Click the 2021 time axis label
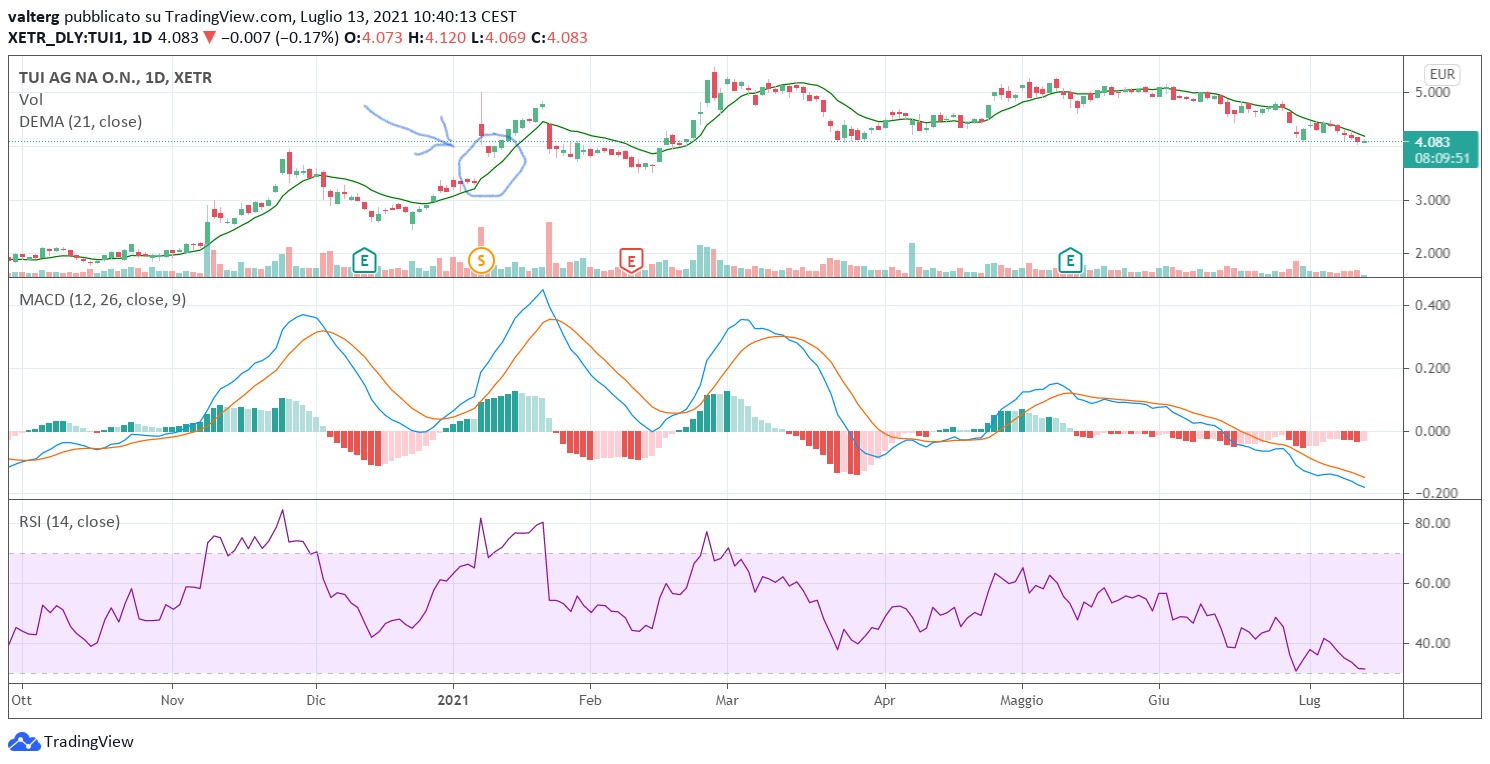1490x764 pixels. pyautogui.click(x=453, y=701)
